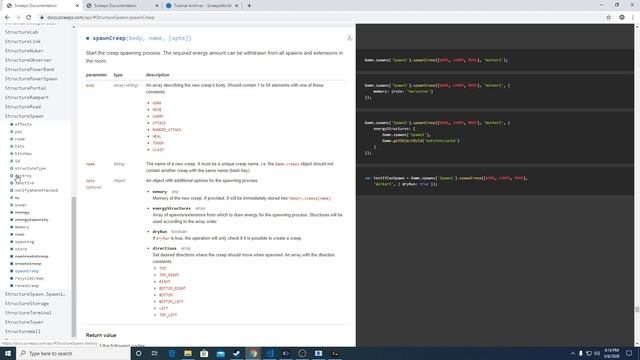The height and width of the screenshot is (360, 640).
Task: Open Microsoft Store from the taskbar
Action: tap(204, 353)
